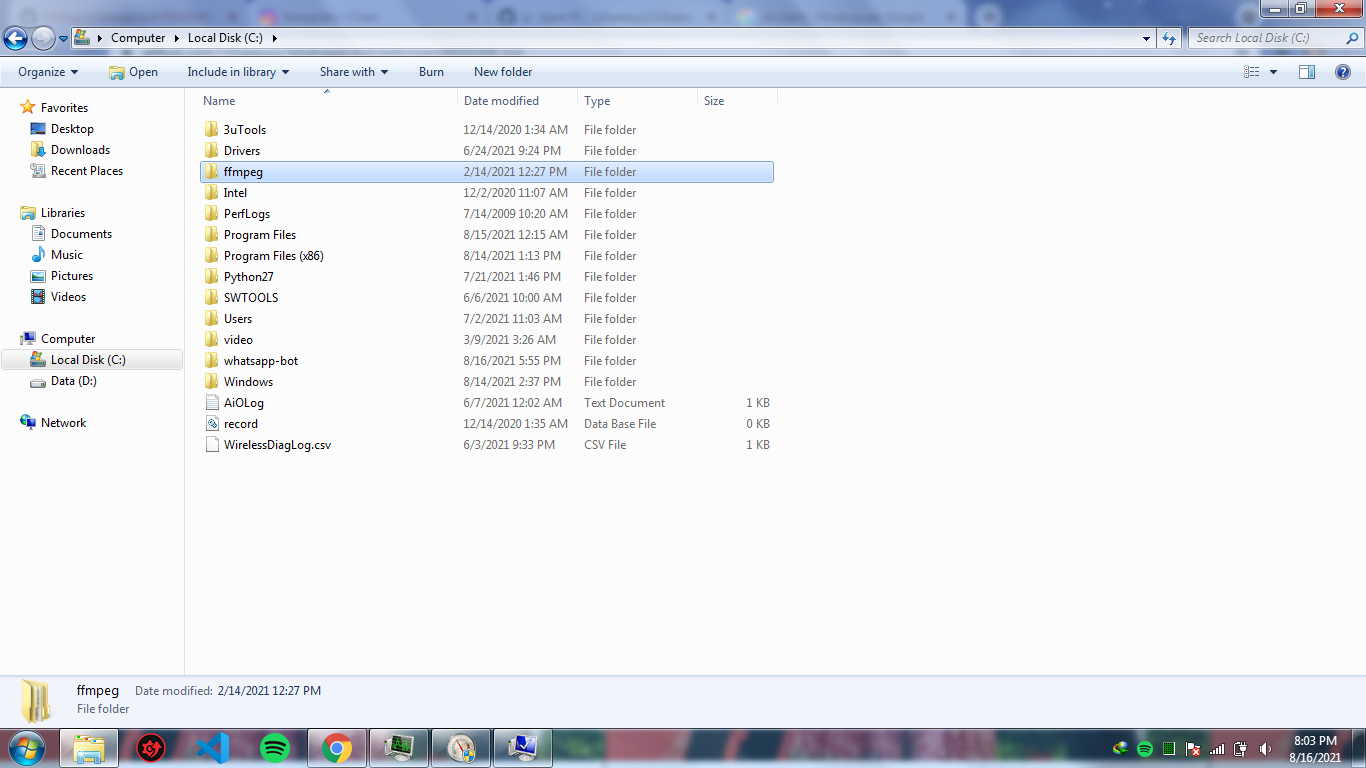Open the Windows Start menu orb
The width and height of the screenshot is (1366, 768).
pyautogui.click(x=26, y=747)
